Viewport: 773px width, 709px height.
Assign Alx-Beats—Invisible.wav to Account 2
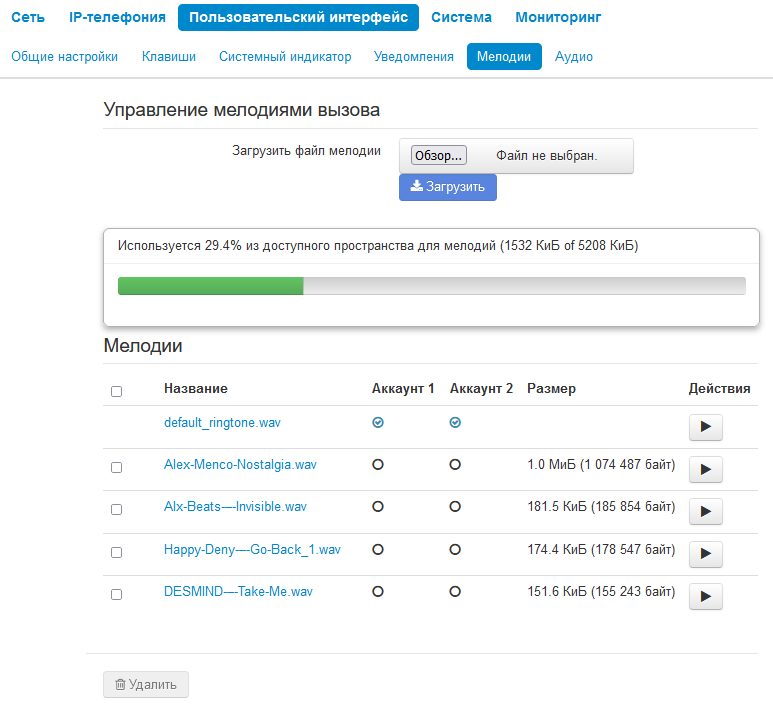(455, 506)
